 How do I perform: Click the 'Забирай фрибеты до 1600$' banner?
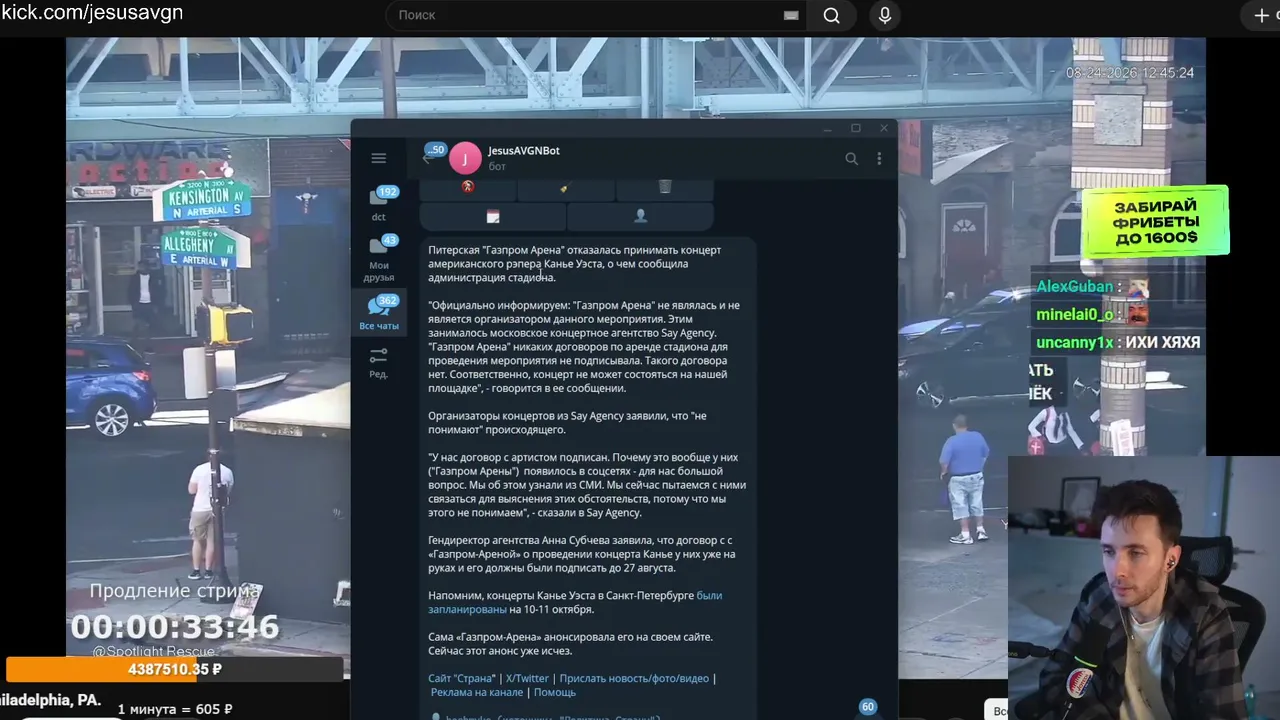1155,221
